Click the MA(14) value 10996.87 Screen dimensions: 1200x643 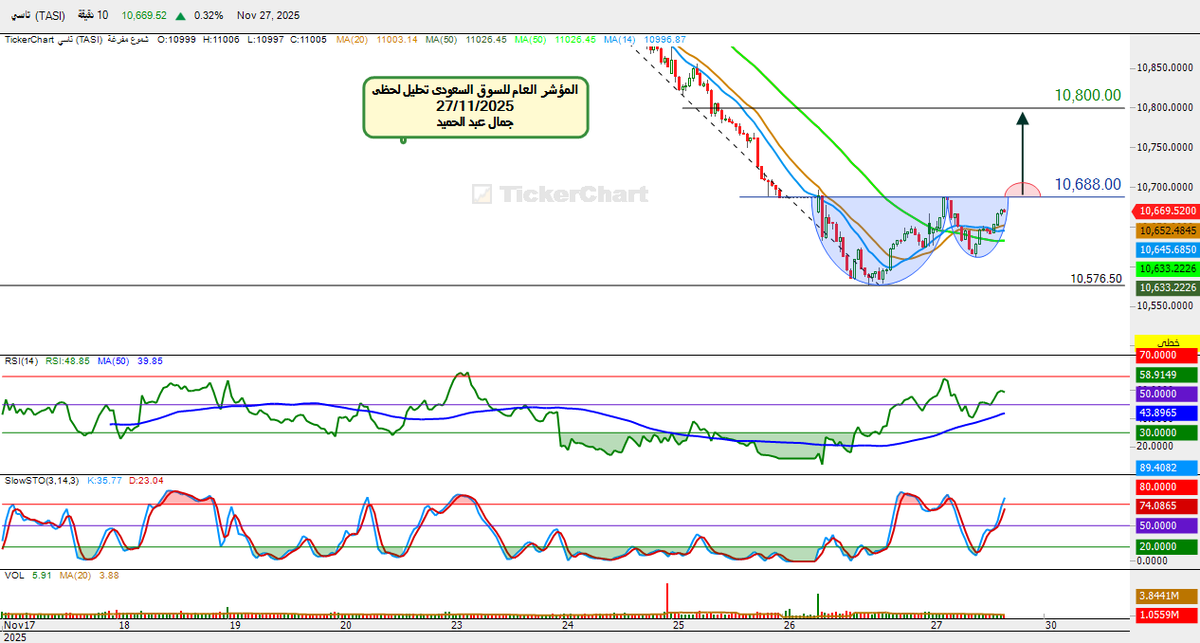pyautogui.click(x=666, y=40)
